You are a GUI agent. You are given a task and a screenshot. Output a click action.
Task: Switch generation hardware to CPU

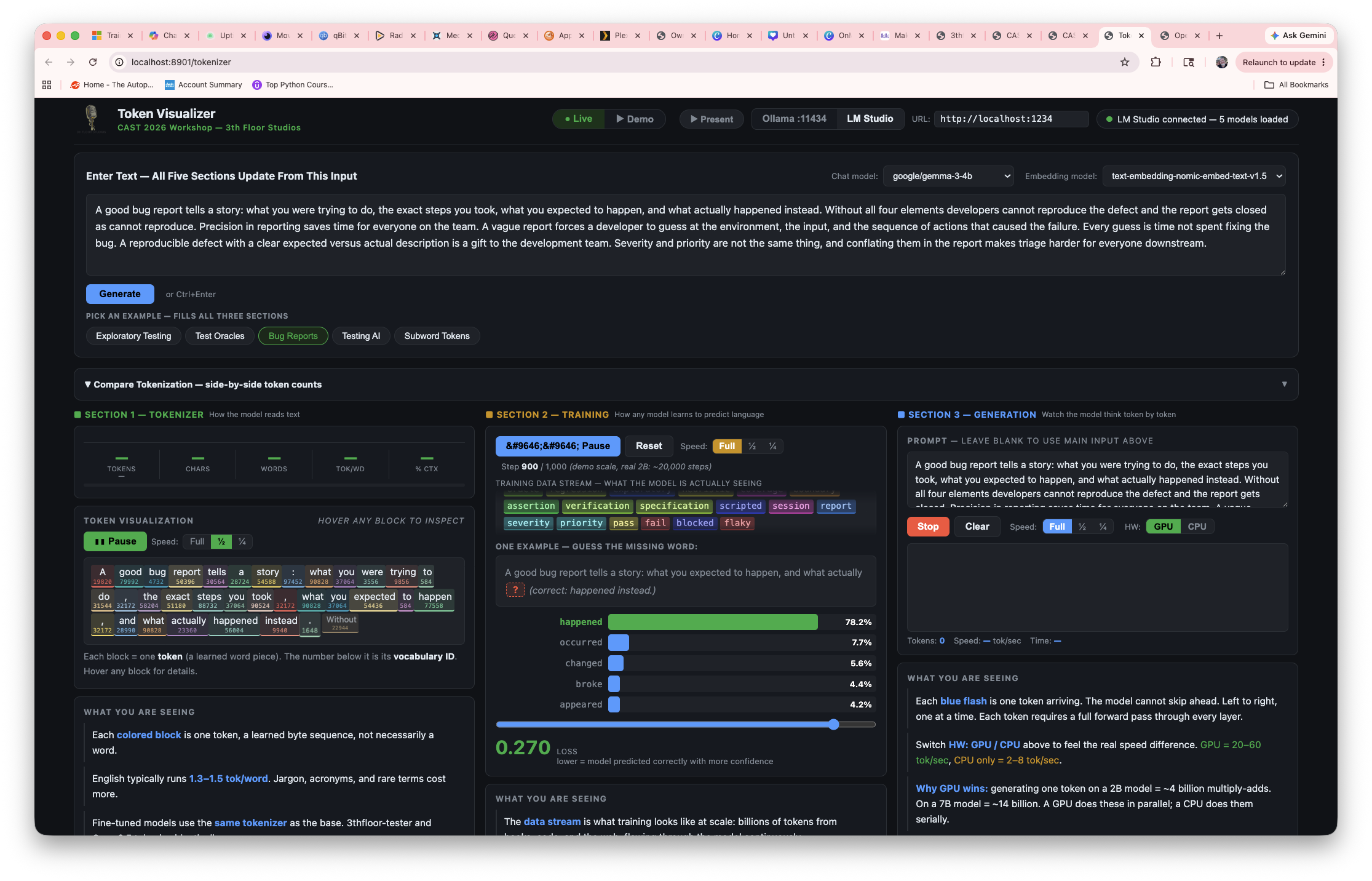coord(1196,527)
